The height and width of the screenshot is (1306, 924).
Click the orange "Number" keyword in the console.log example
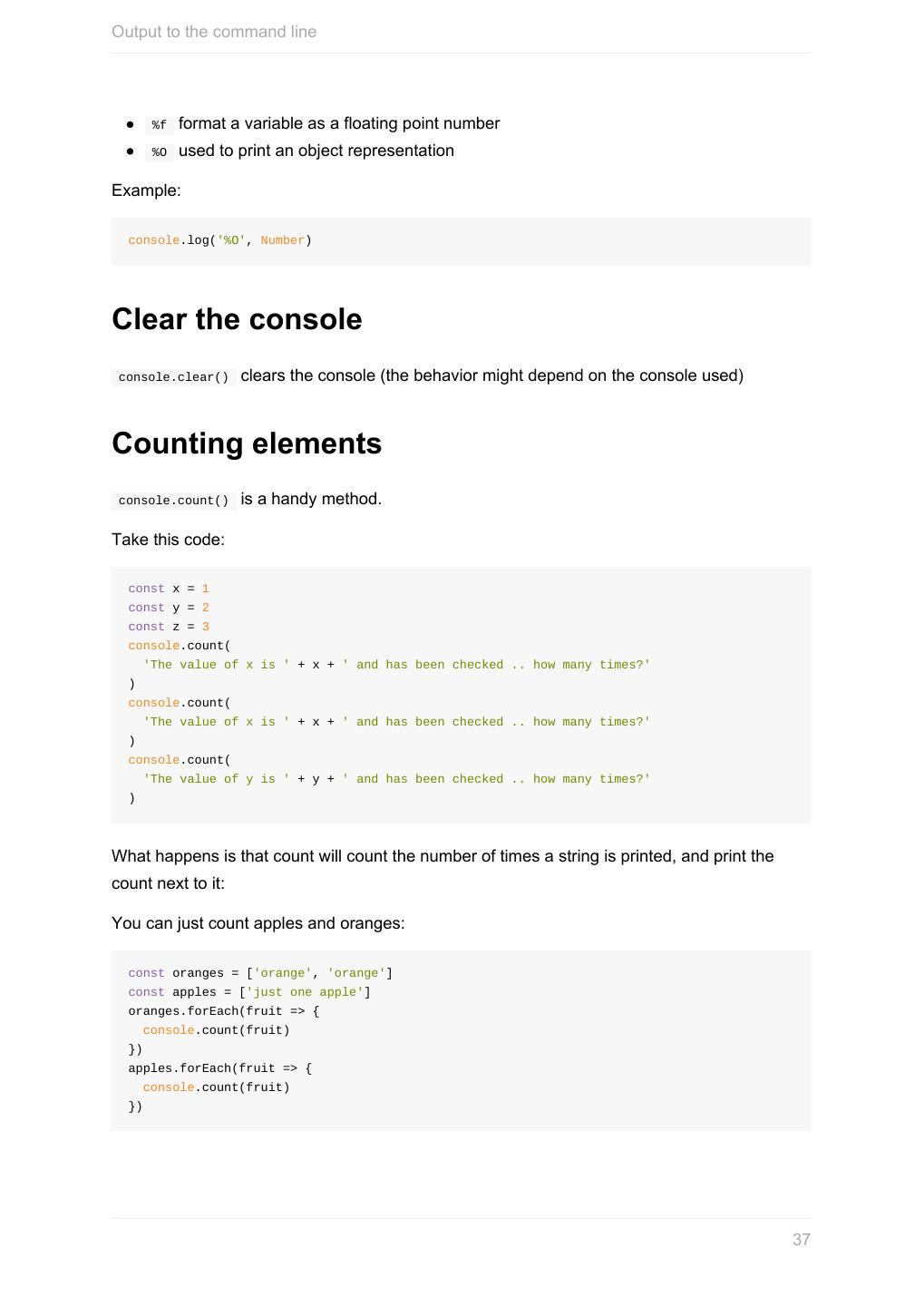pyautogui.click(x=282, y=240)
